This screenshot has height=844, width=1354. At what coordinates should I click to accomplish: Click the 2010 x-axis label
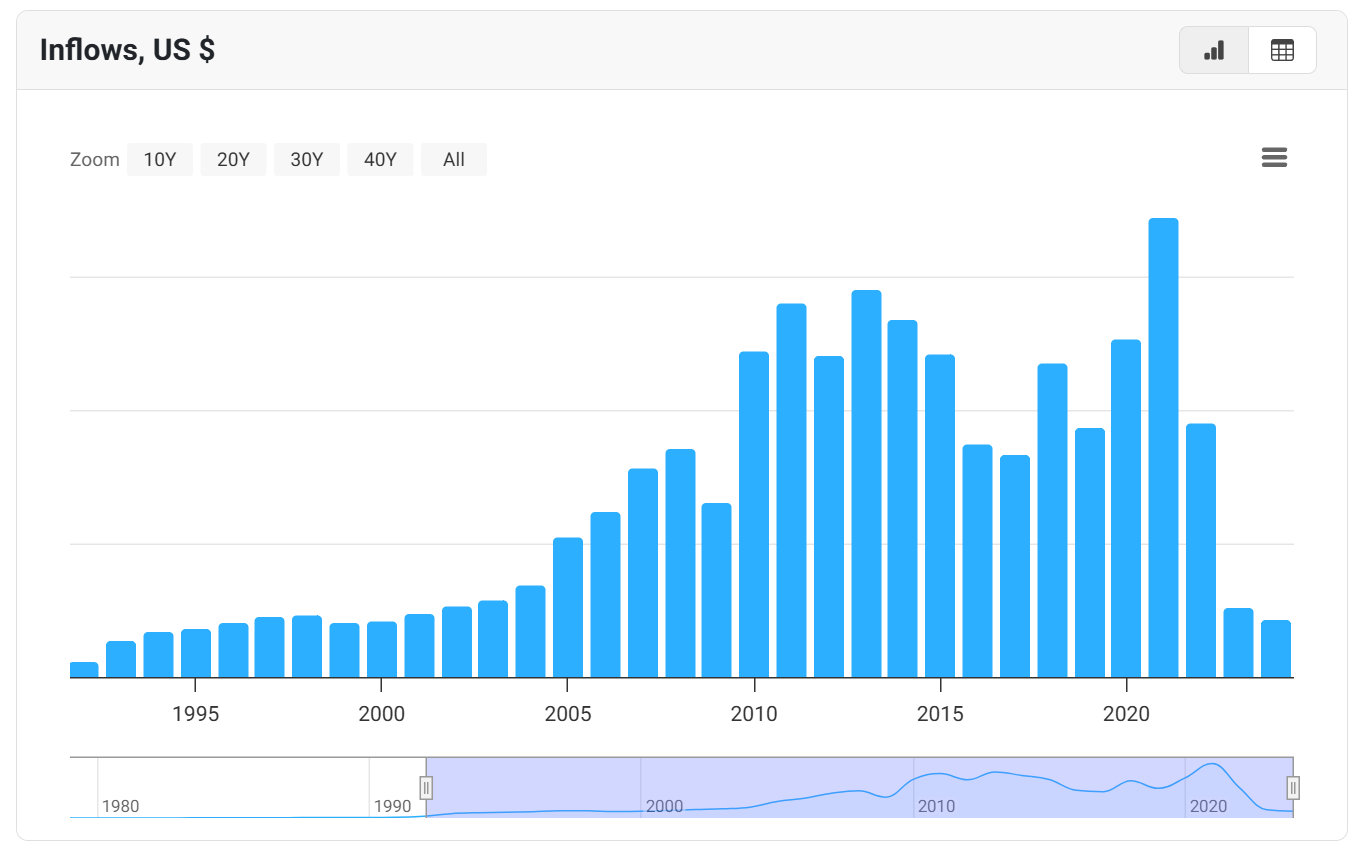pyautogui.click(x=754, y=713)
